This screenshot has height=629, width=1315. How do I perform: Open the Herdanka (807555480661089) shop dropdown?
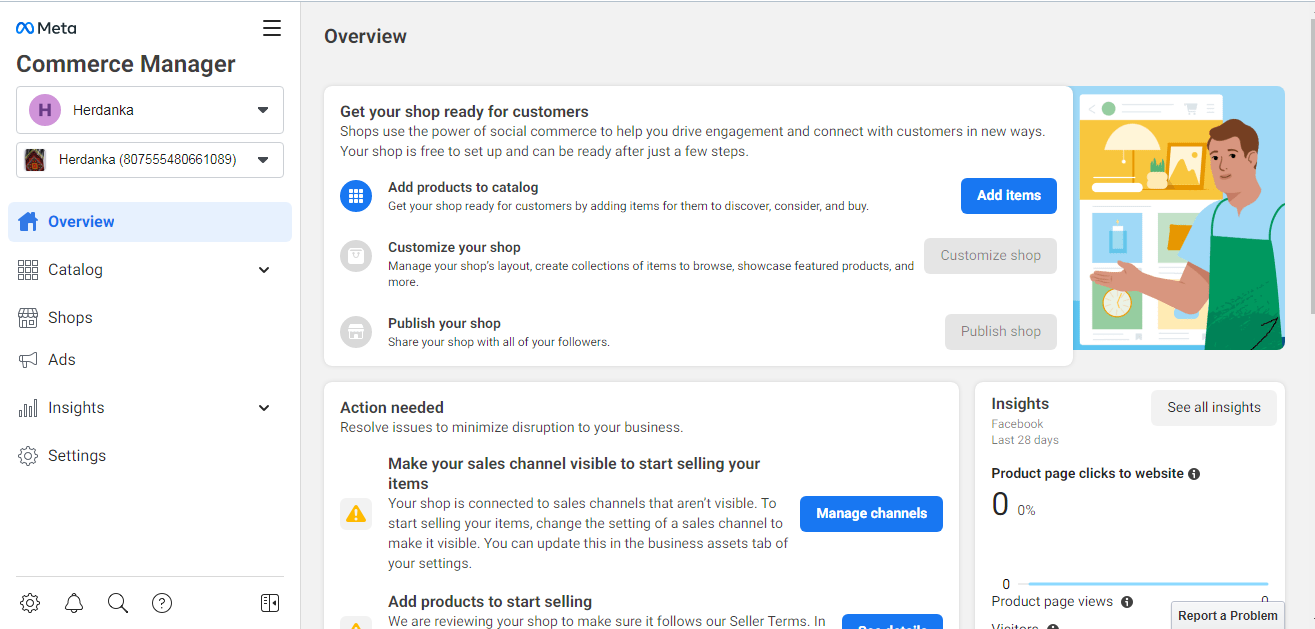[150, 160]
